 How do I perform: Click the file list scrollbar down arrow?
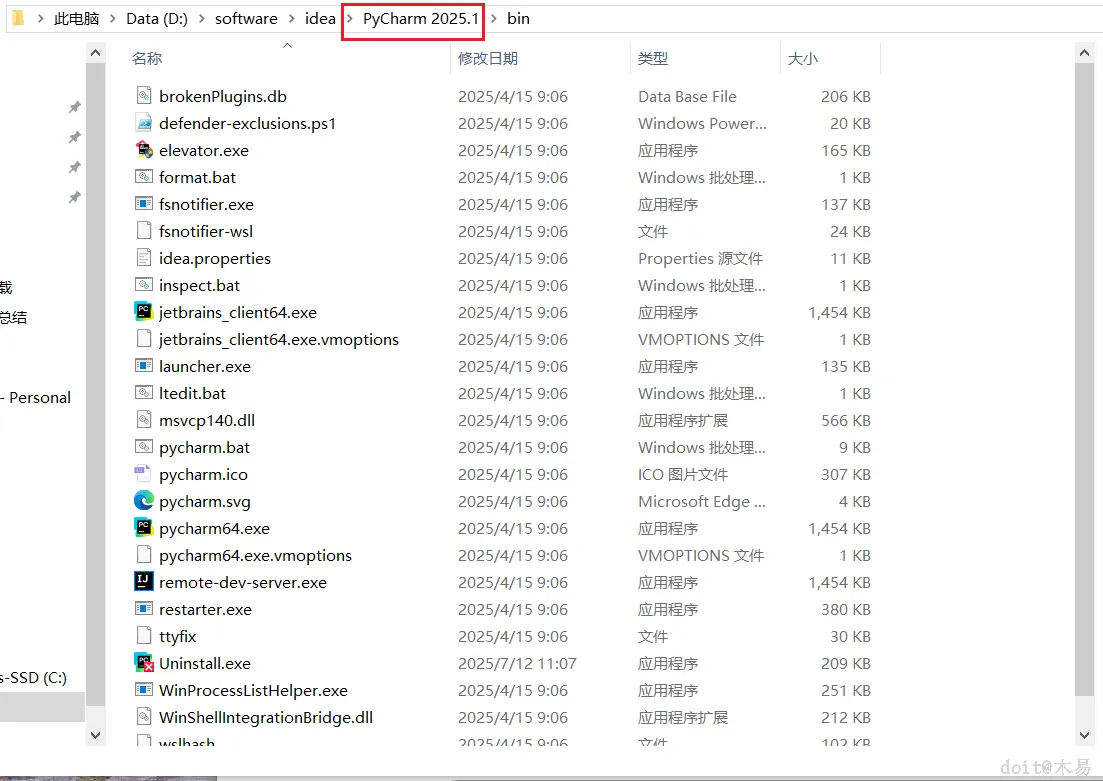(1084, 735)
